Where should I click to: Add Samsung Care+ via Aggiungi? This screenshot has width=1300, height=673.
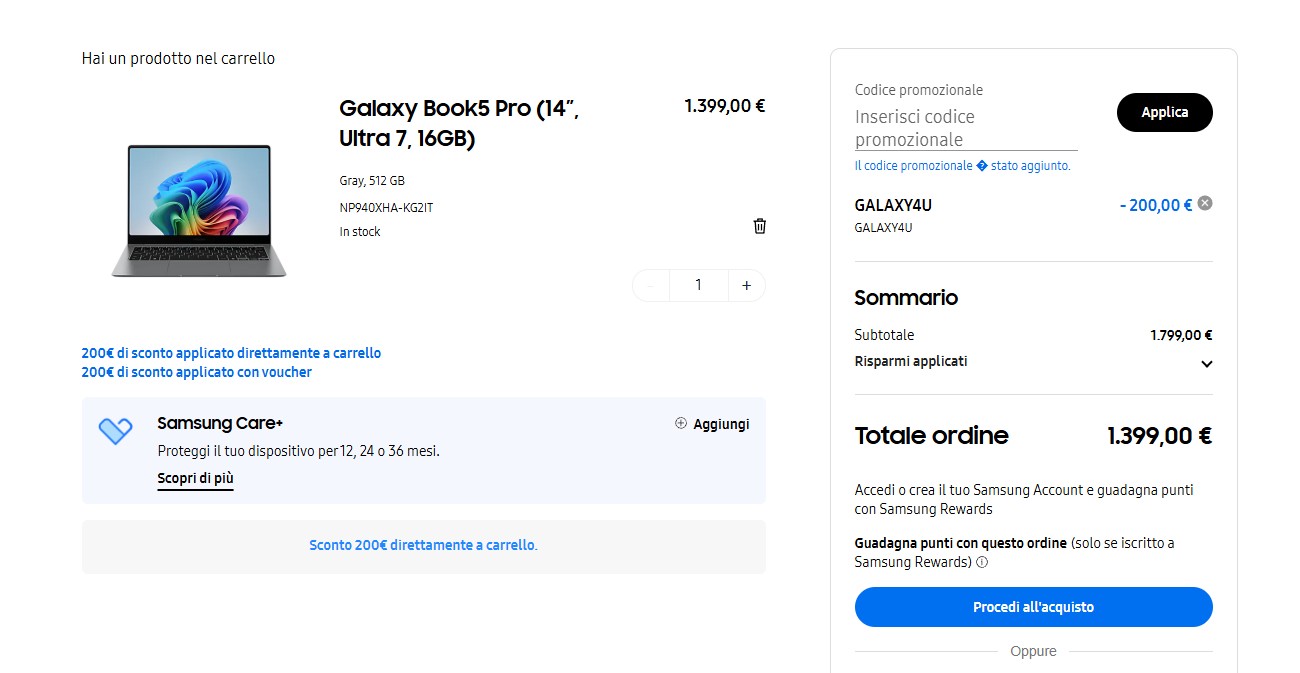712,424
